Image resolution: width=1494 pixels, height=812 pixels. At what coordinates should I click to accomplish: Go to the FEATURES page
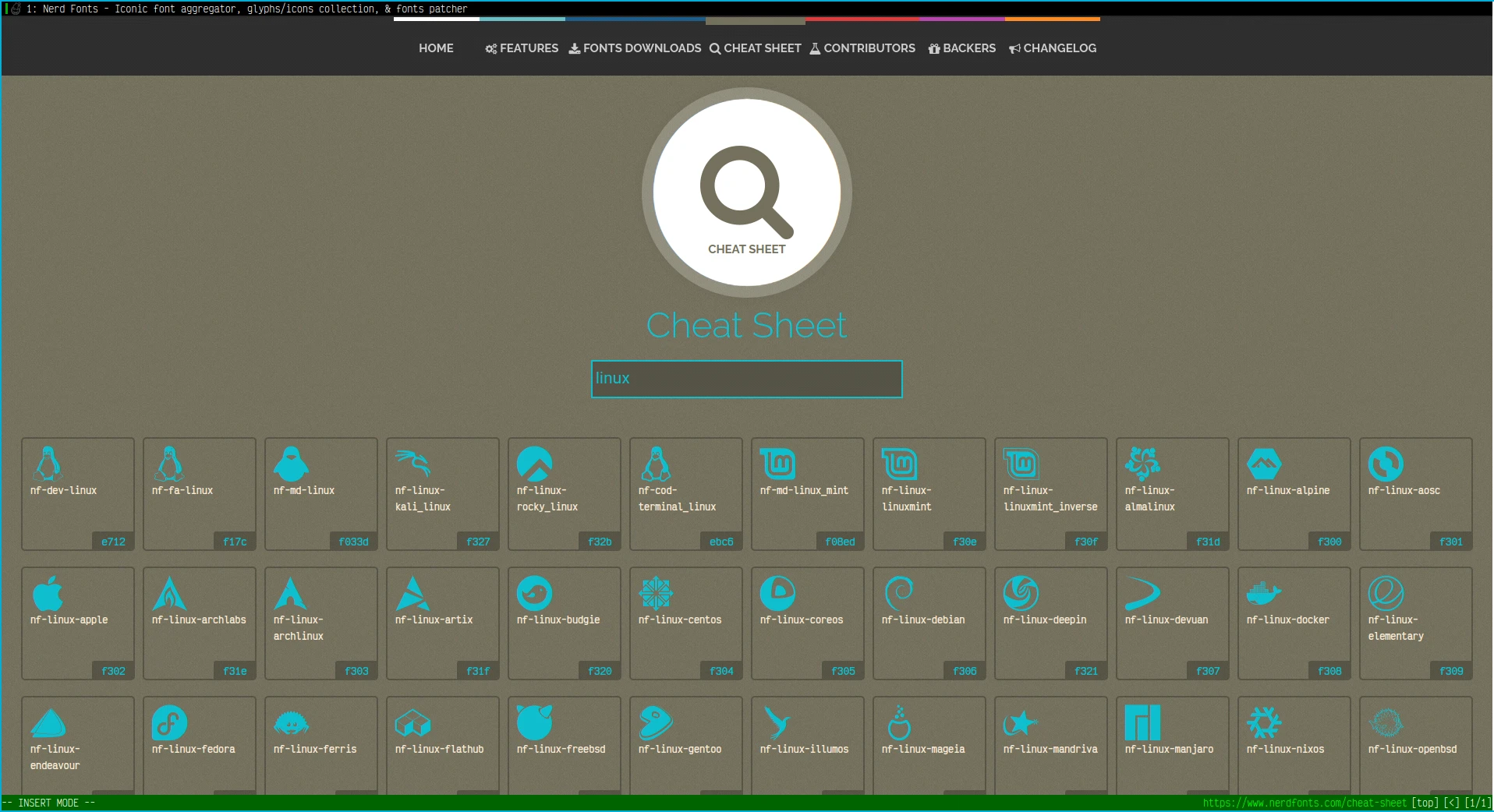coord(522,48)
